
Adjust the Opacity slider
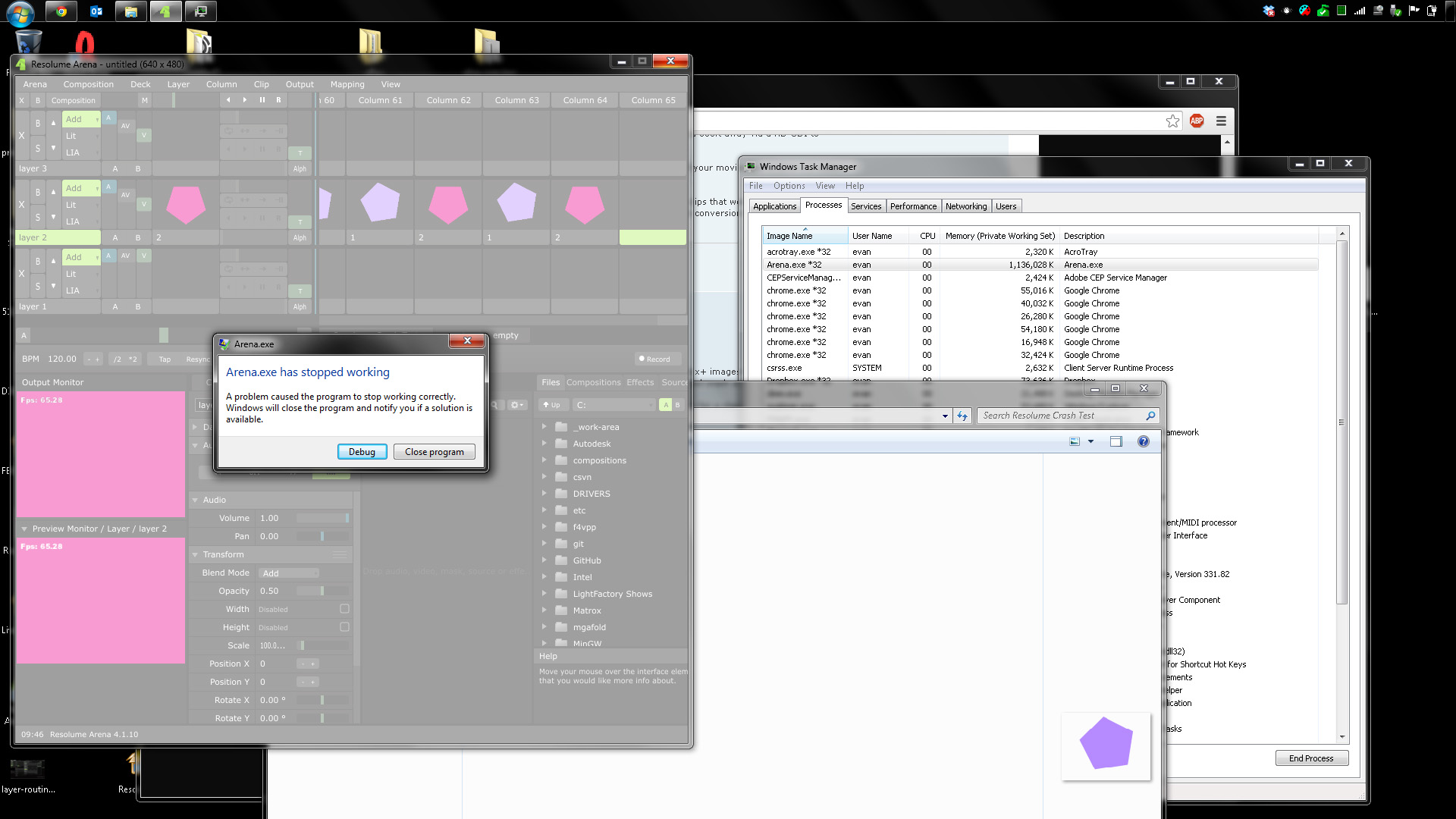click(322, 591)
